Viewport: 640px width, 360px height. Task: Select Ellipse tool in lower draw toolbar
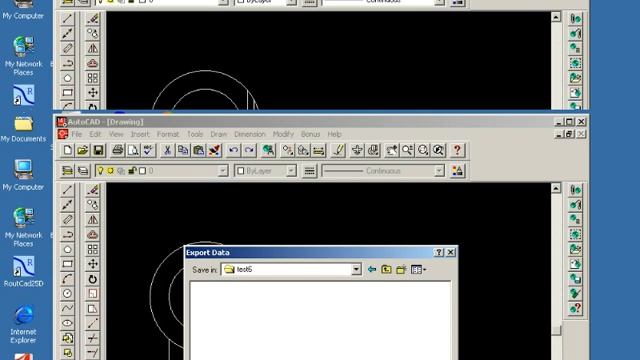click(67, 323)
